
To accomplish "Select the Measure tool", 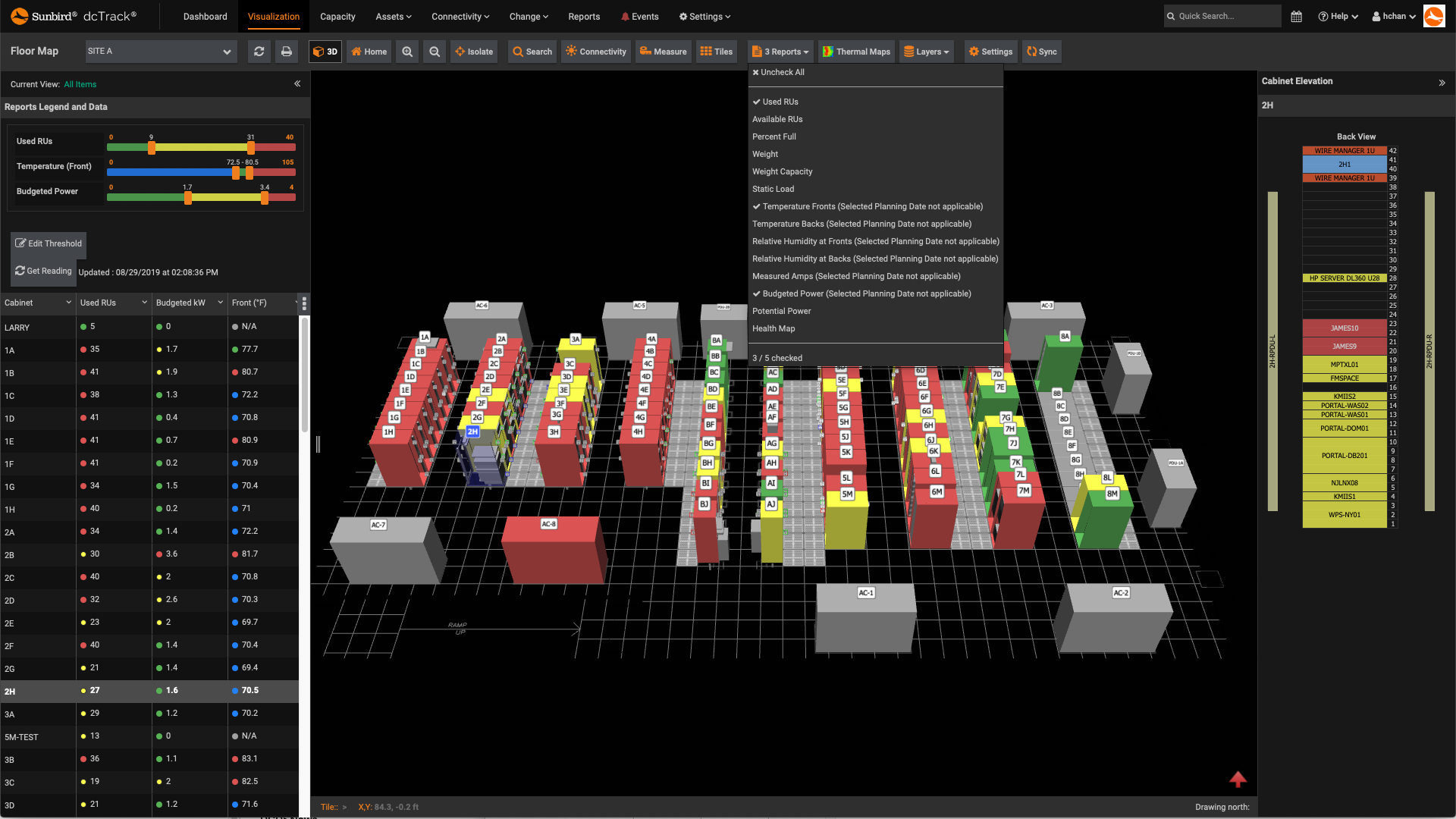I will [664, 52].
